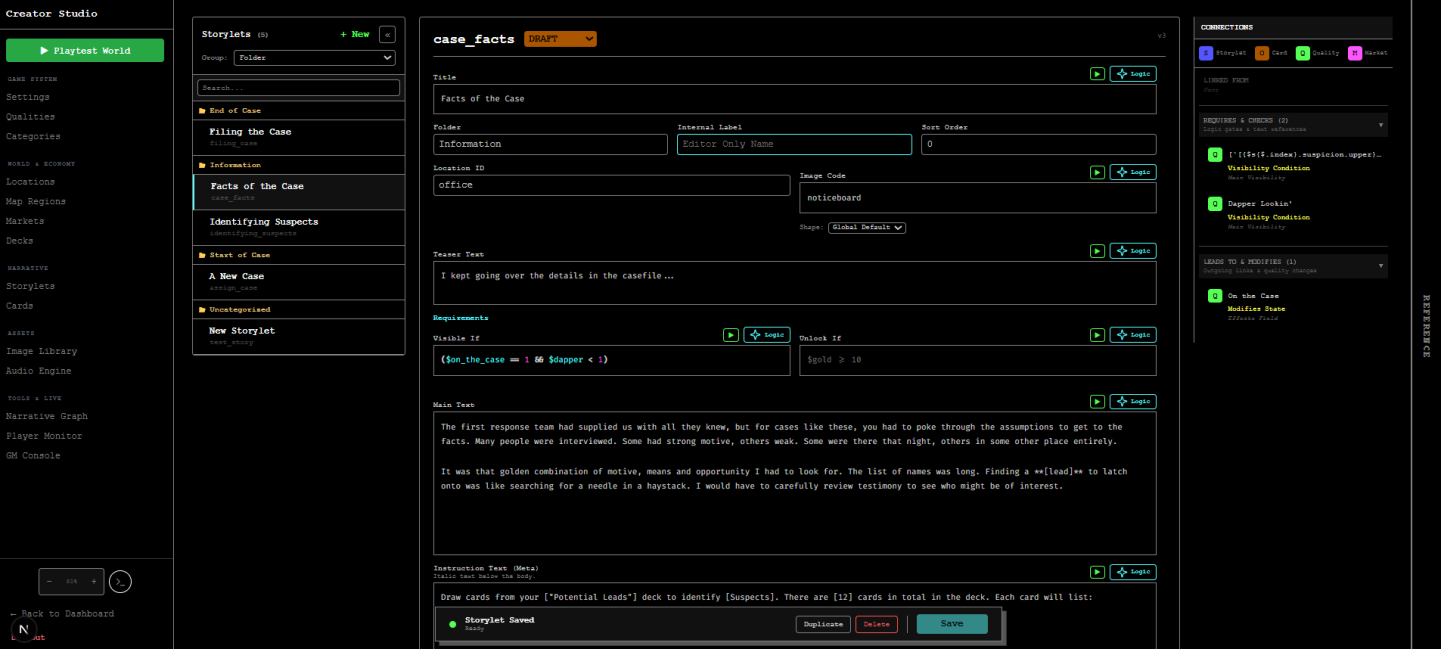This screenshot has height=649, width=1441.
Task: Collapse the Storylets panel with double-chevron icon
Action: point(387,34)
